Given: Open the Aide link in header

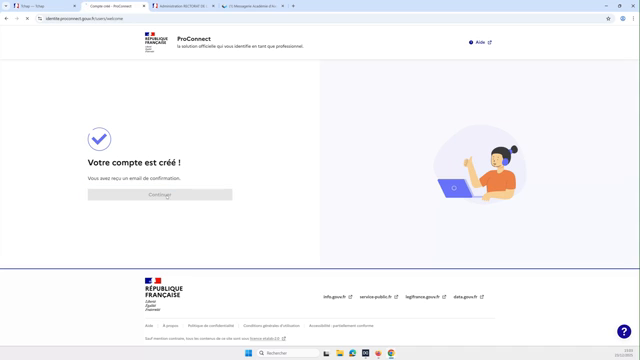Looking at the screenshot, I should coord(480,42).
